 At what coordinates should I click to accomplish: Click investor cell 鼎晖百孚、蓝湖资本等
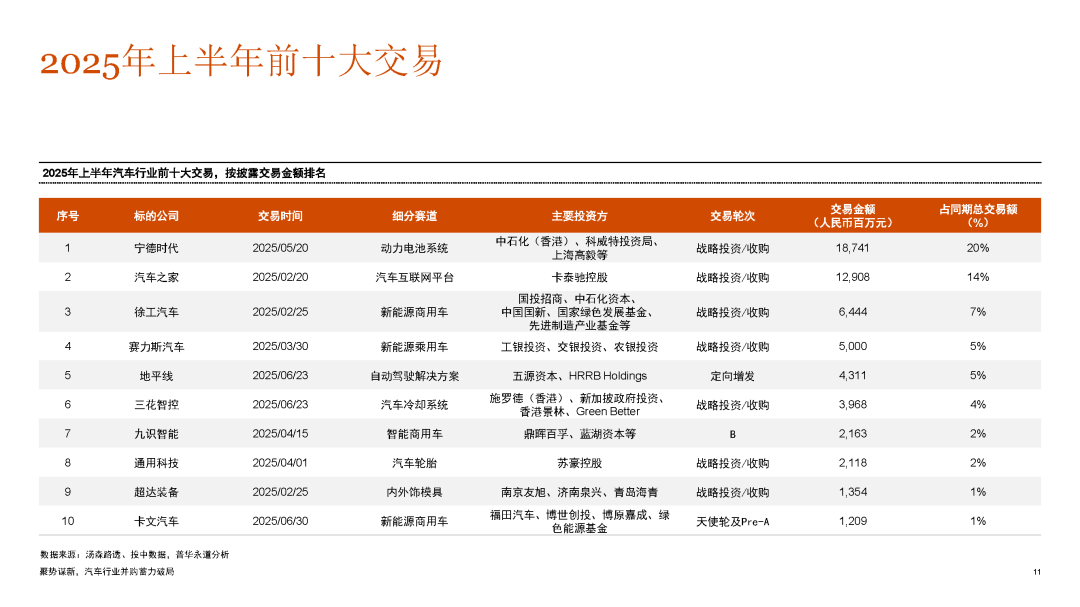coord(579,433)
